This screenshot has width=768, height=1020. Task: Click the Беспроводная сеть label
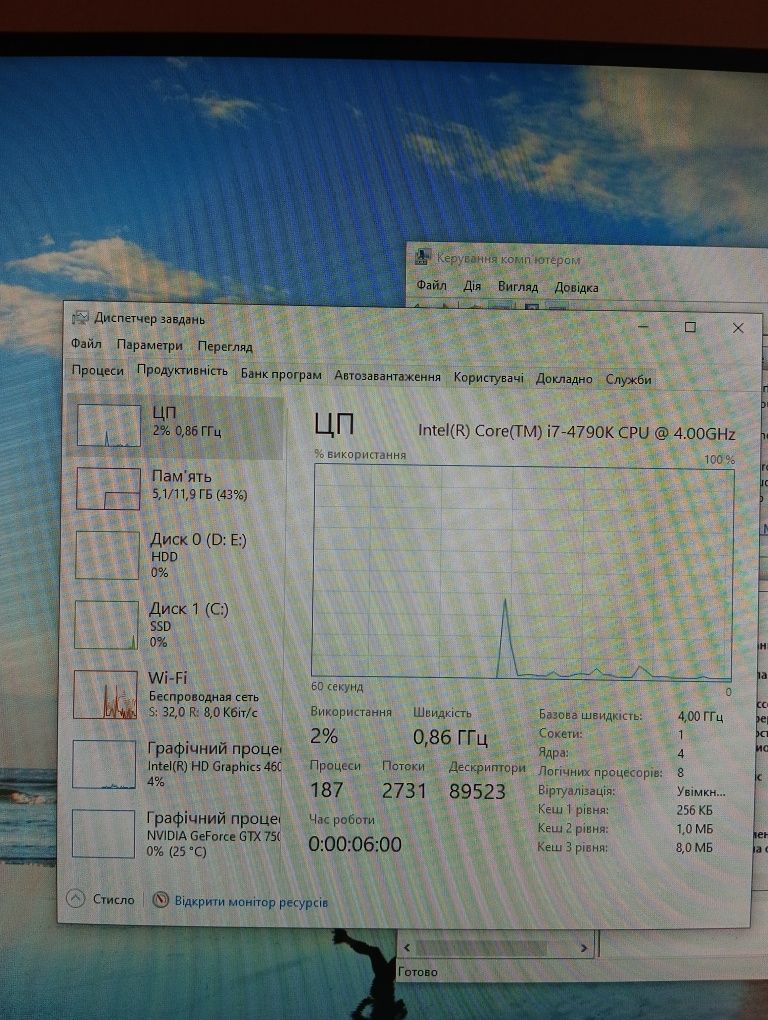204,696
